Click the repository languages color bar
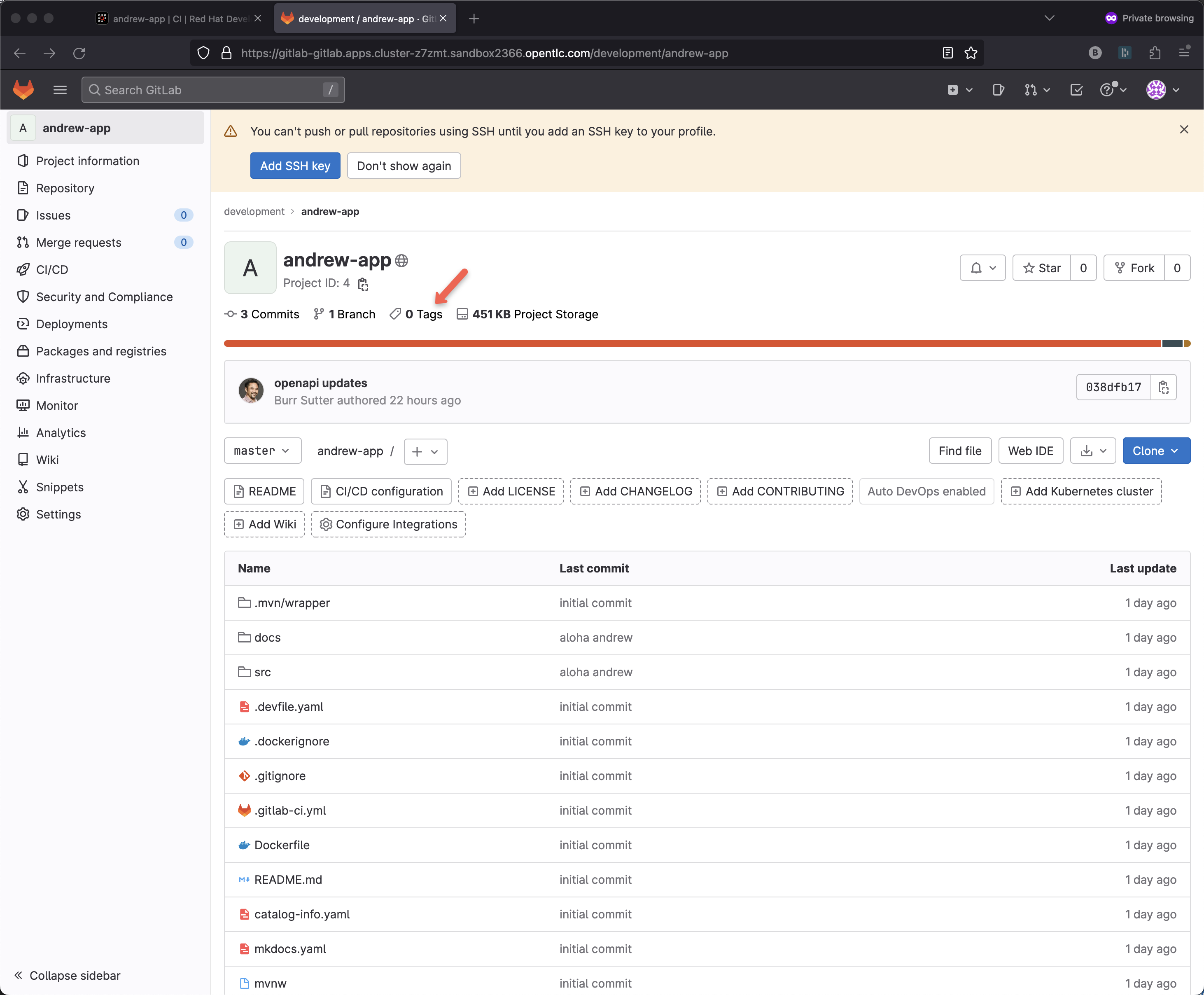1204x995 pixels. point(688,344)
